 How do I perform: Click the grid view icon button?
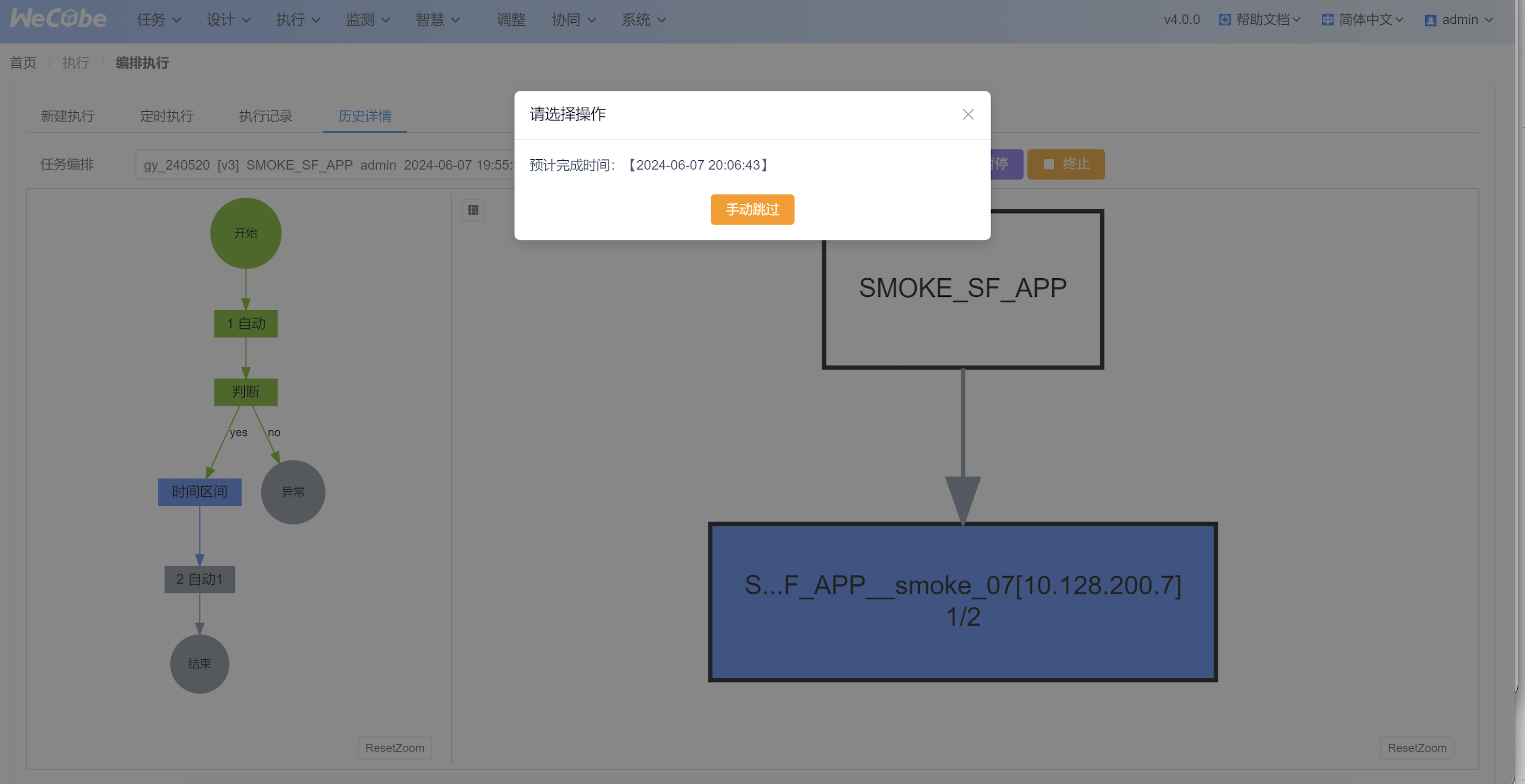(473, 210)
